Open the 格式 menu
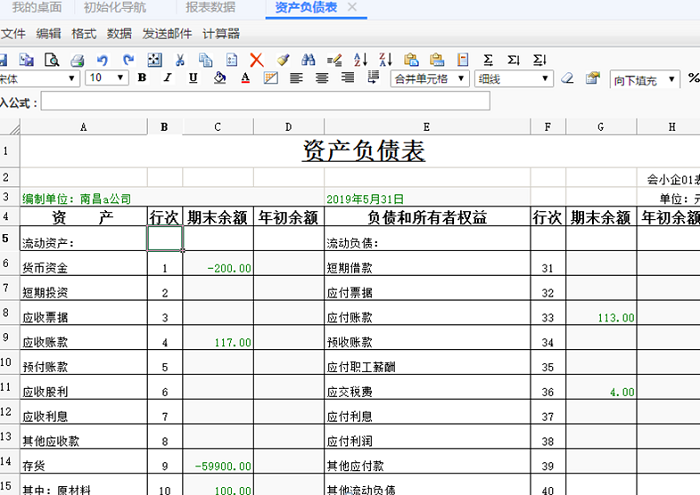 coord(84,33)
